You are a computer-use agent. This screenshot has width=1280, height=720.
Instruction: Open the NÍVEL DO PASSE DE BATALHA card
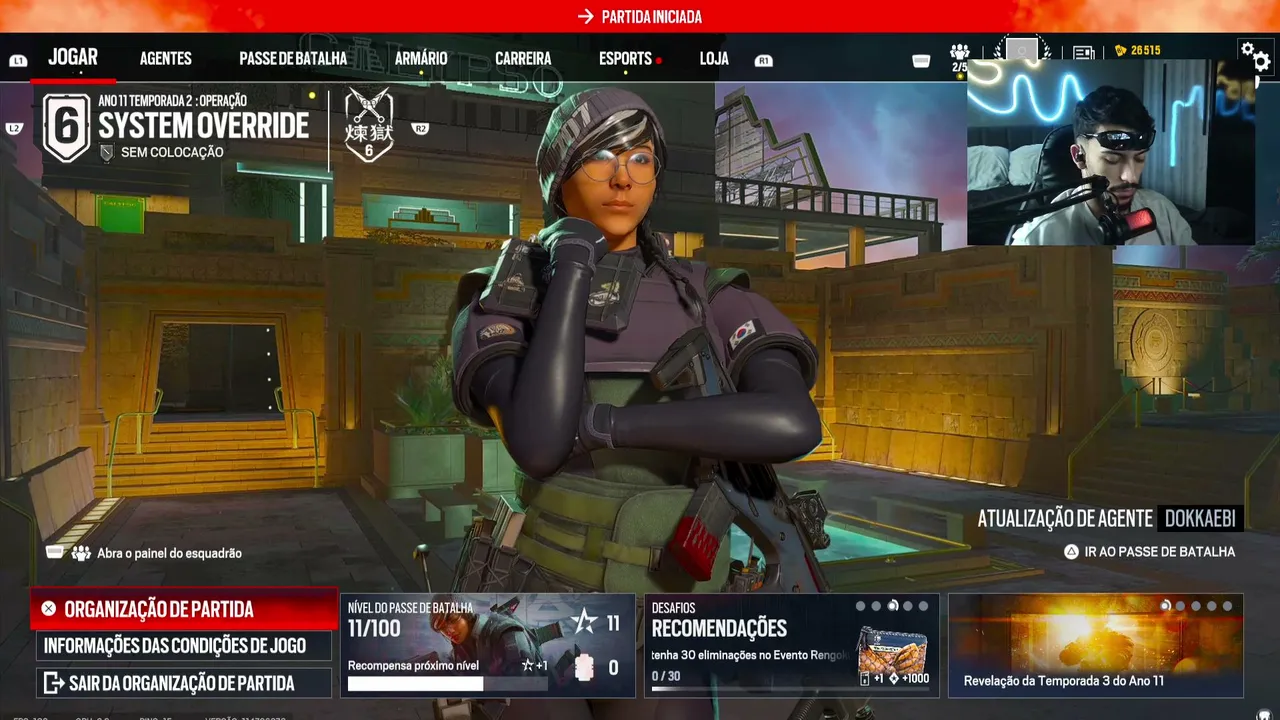coord(487,645)
